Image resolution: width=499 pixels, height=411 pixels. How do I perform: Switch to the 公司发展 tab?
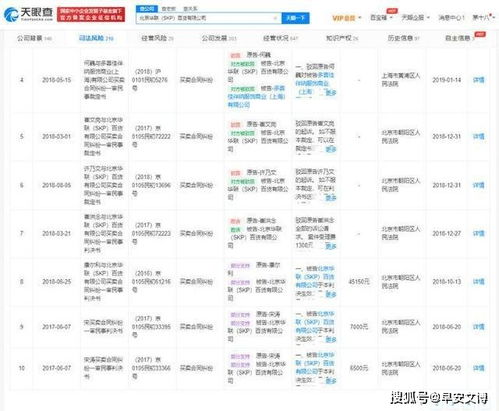click(x=219, y=38)
